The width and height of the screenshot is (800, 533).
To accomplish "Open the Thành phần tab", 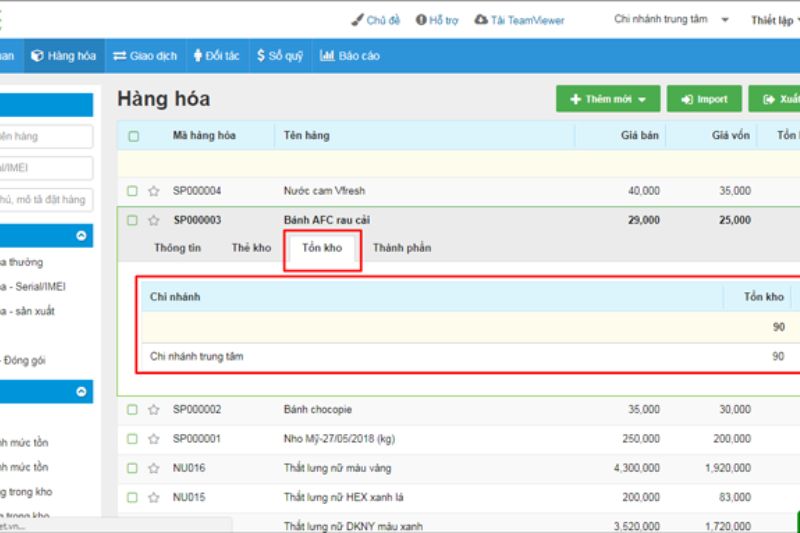I will 402,248.
